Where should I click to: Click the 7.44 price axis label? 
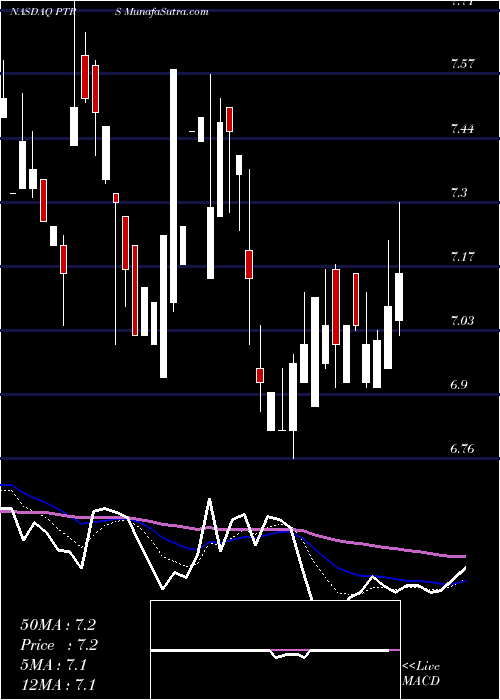462,129
